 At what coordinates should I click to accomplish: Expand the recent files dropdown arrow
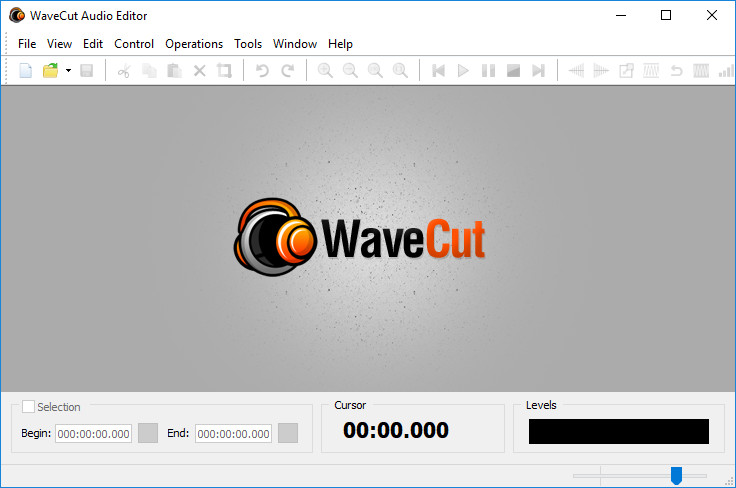(69, 71)
